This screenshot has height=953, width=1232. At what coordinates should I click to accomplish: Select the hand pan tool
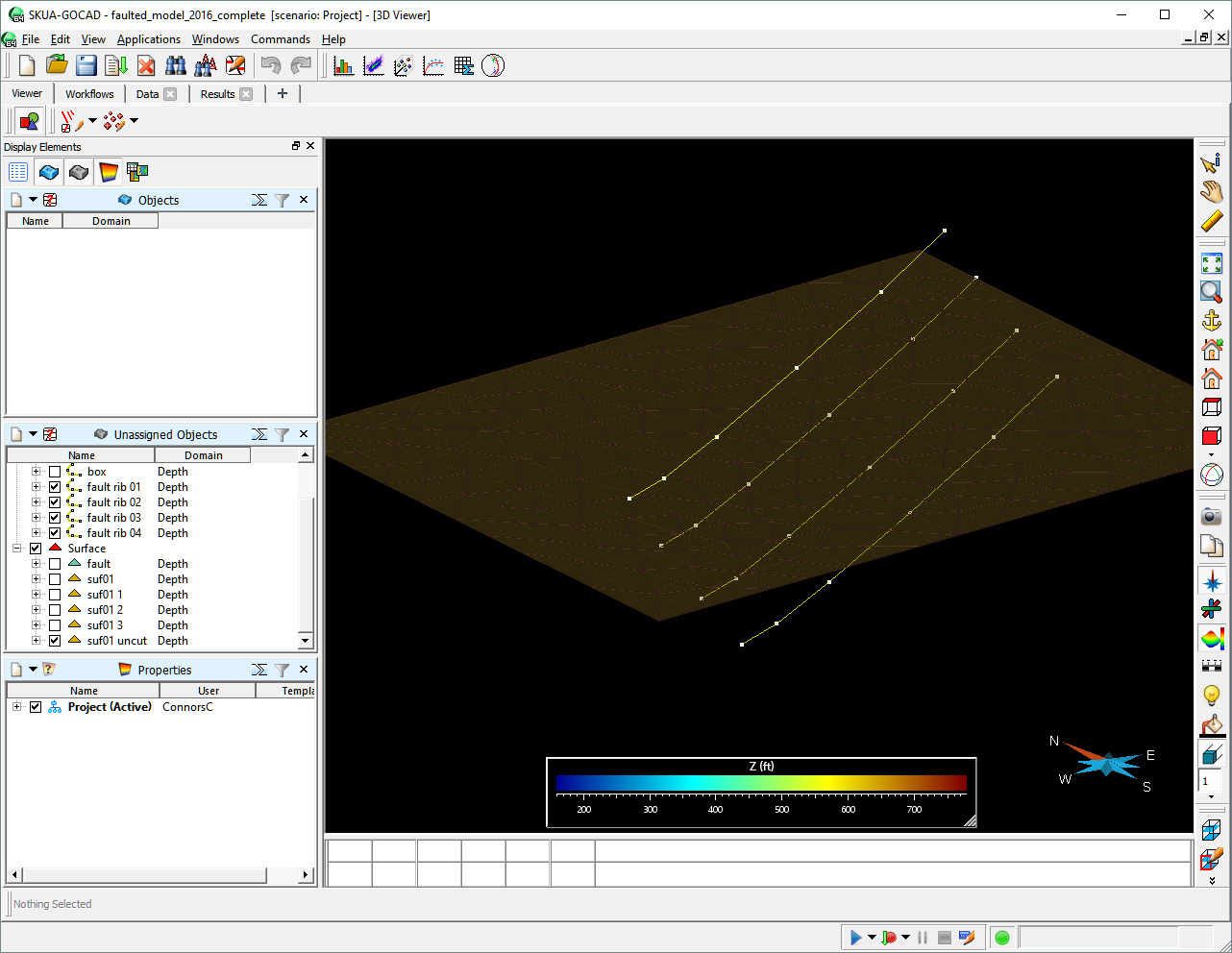pos(1212,191)
